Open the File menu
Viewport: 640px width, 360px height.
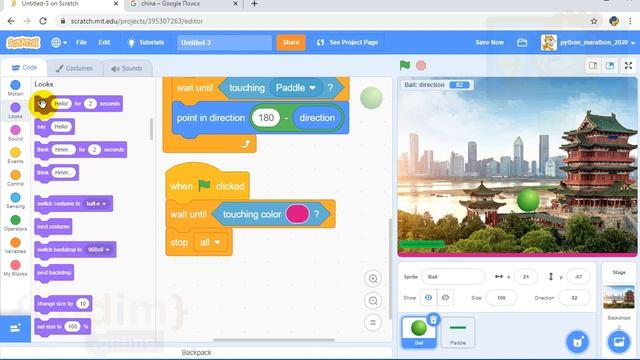(x=81, y=42)
